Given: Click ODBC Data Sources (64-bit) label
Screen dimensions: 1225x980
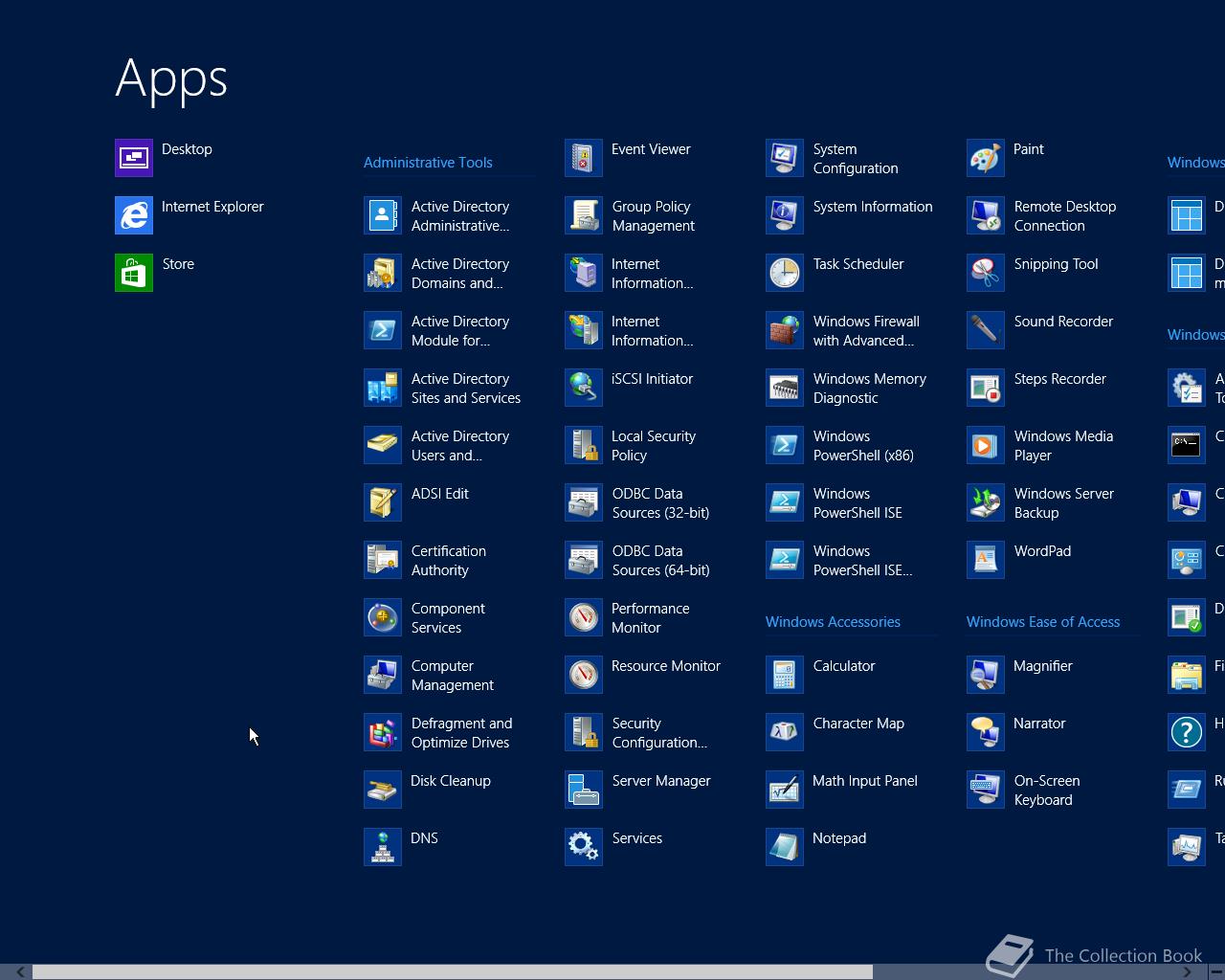Looking at the screenshot, I should tap(660, 561).
